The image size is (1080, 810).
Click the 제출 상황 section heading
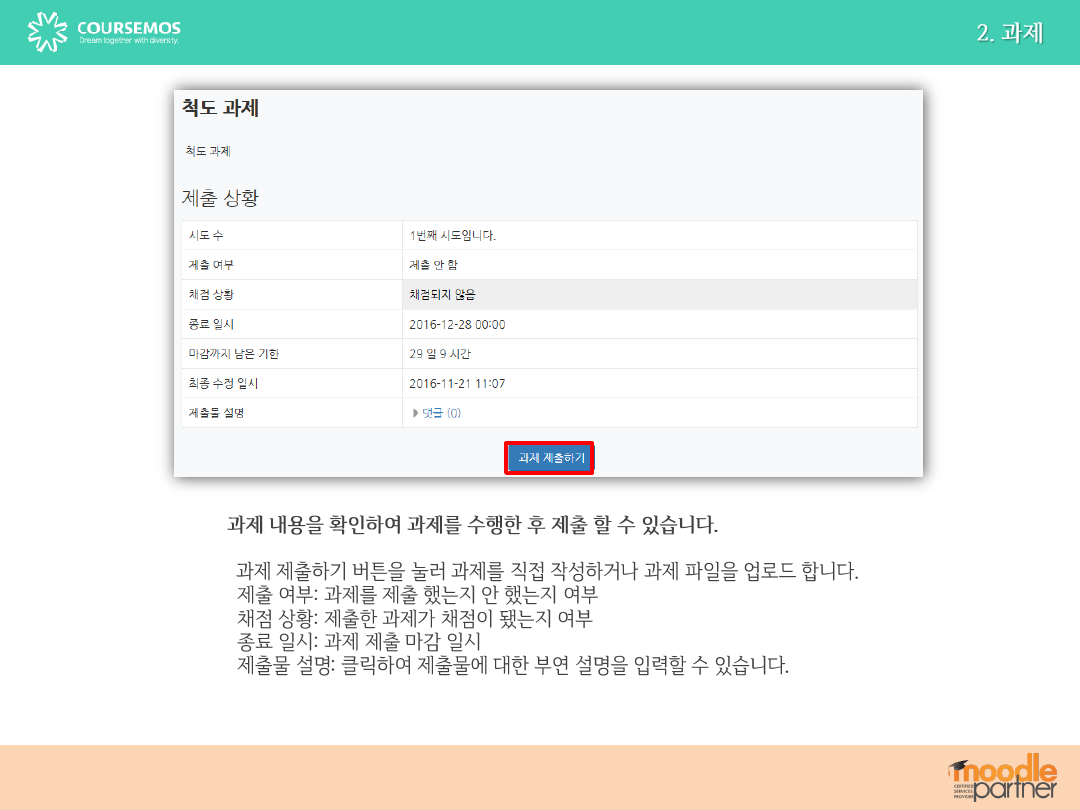220,198
